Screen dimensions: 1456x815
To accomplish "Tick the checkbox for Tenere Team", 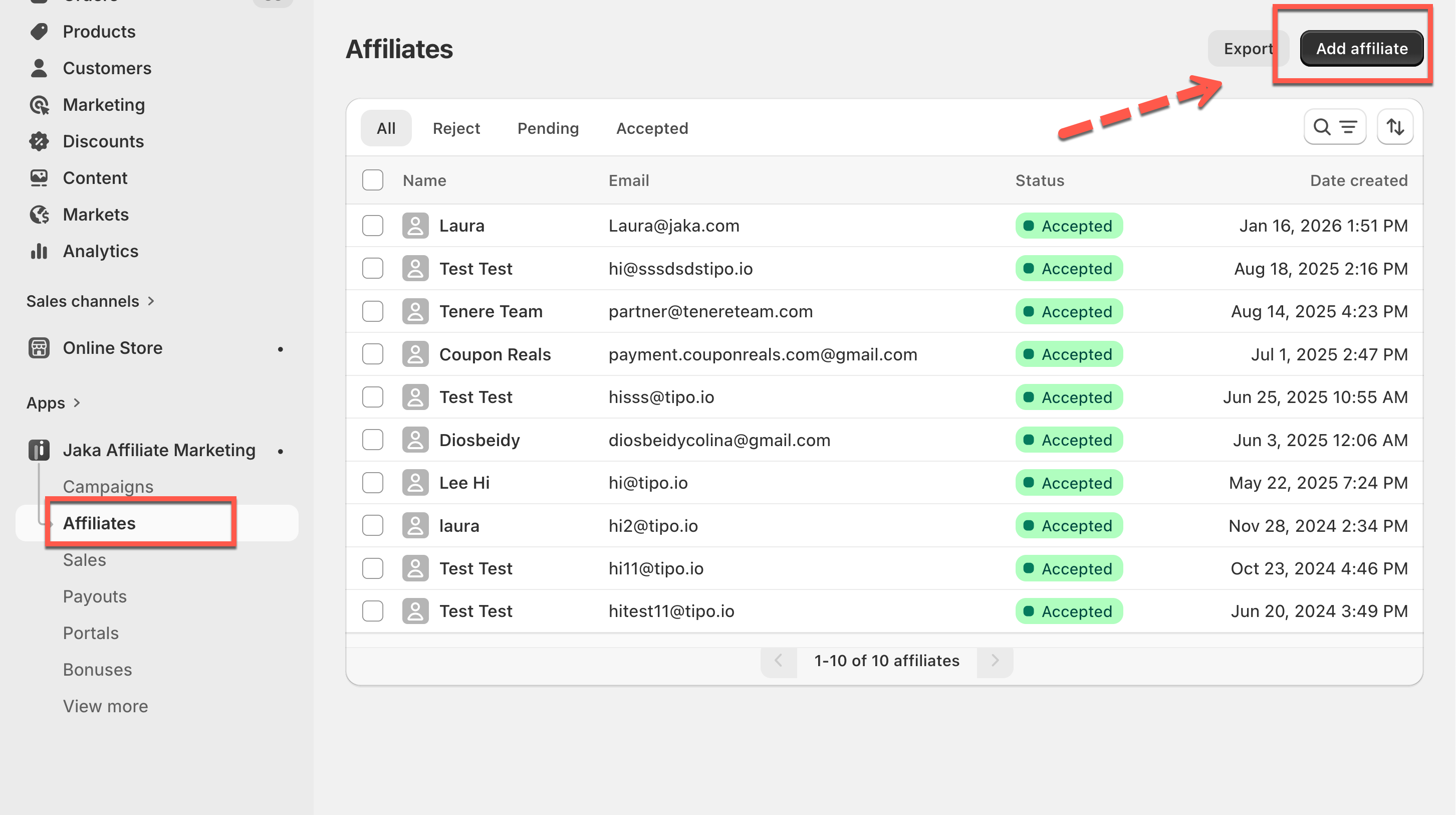I will click(372, 312).
